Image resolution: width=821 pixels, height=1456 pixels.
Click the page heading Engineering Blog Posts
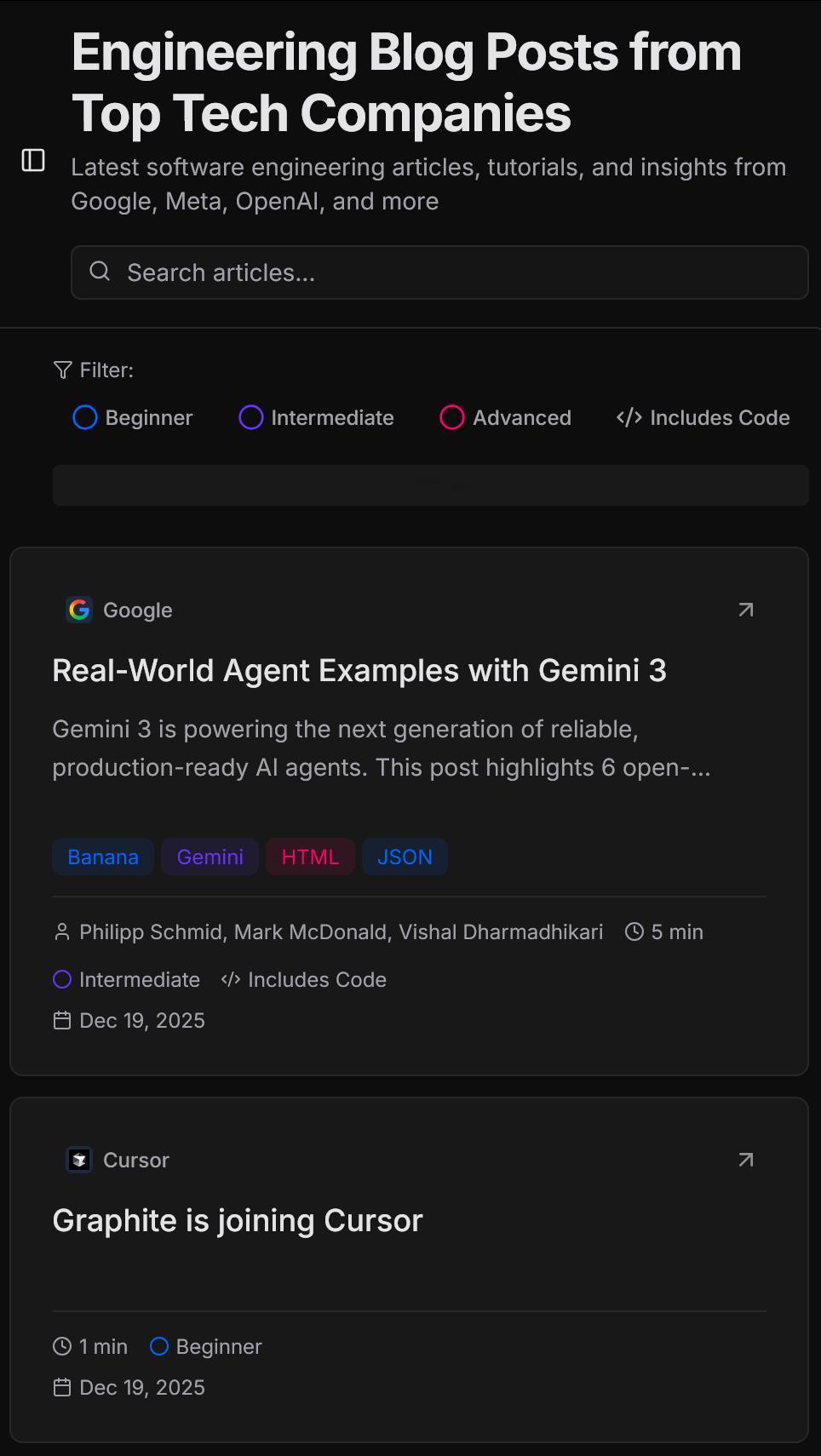point(407,83)
